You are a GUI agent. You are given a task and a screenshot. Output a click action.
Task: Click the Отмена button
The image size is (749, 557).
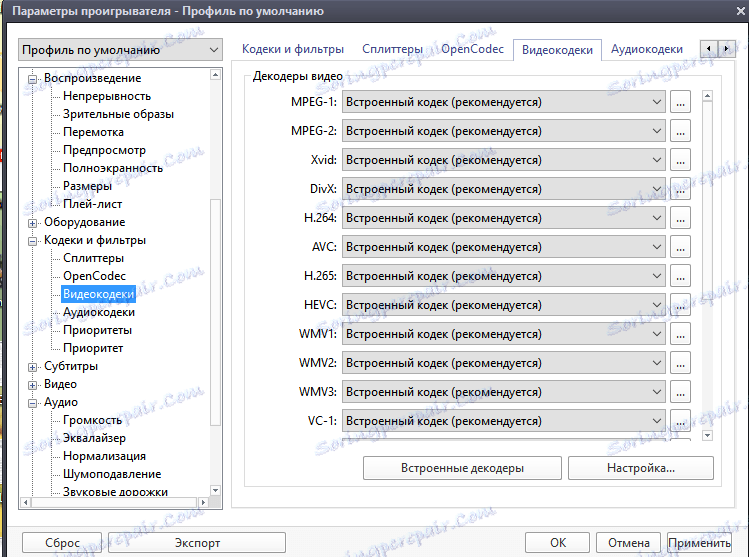point(629,543)
